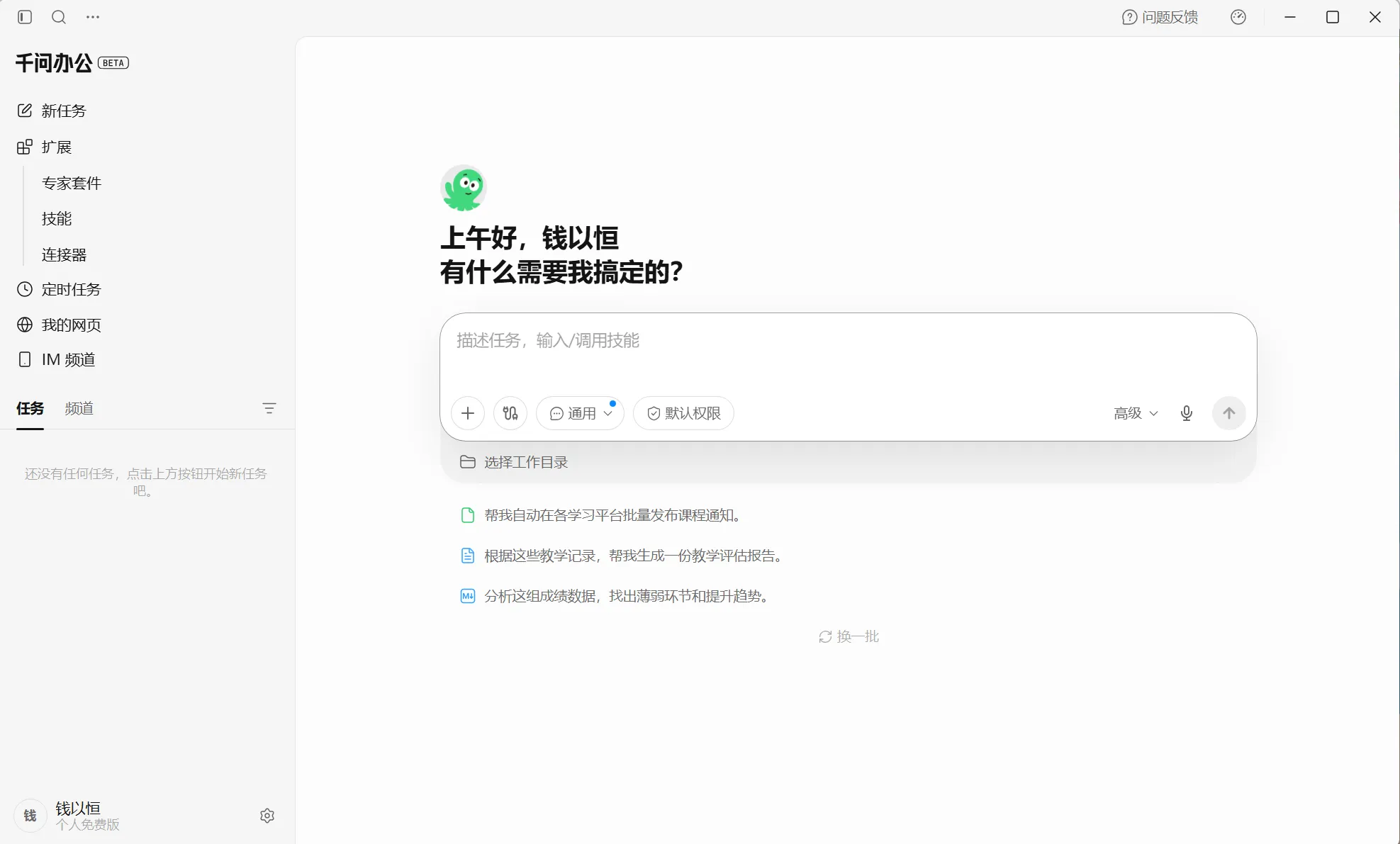
Task: Open the three-dot more options menu
Action: point(93,17)
